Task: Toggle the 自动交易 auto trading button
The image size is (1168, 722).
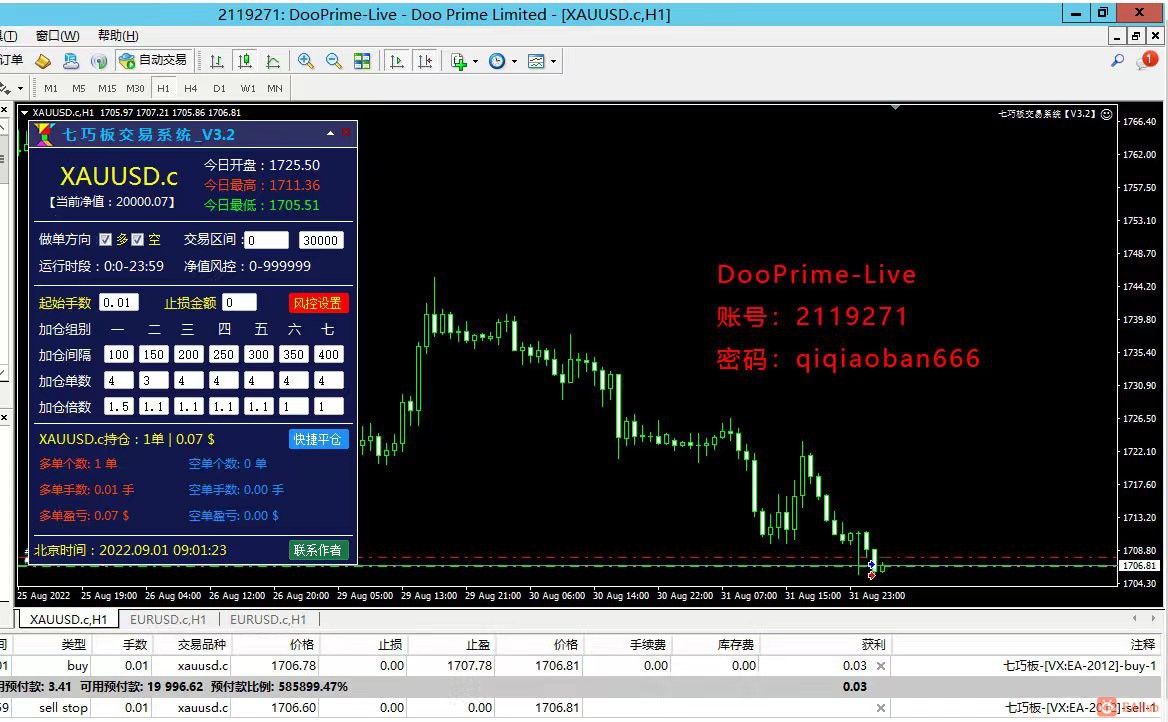Action: coord(153,60)
